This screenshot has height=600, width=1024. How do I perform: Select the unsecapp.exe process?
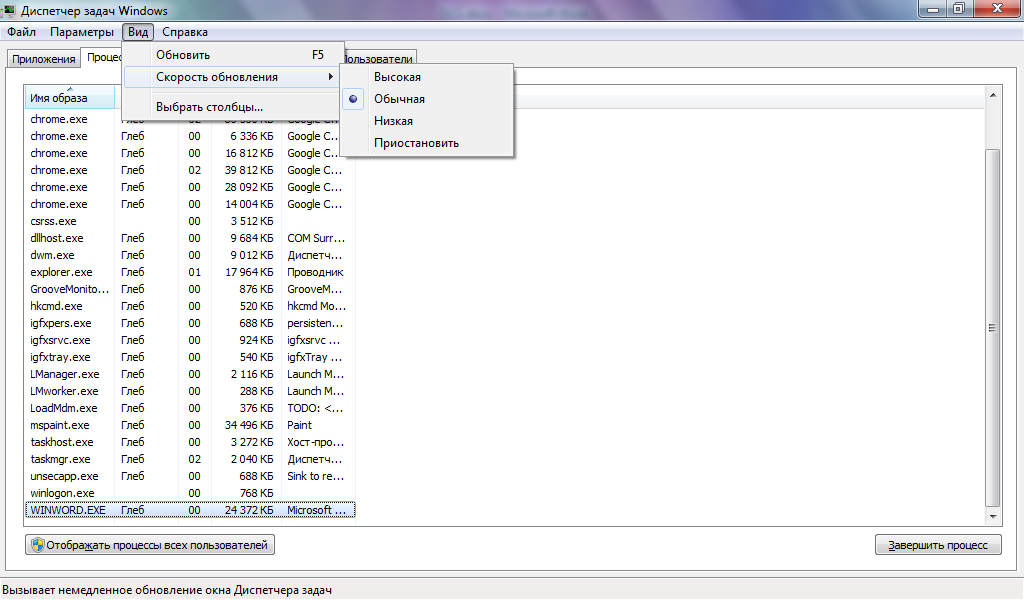point(190,476)
